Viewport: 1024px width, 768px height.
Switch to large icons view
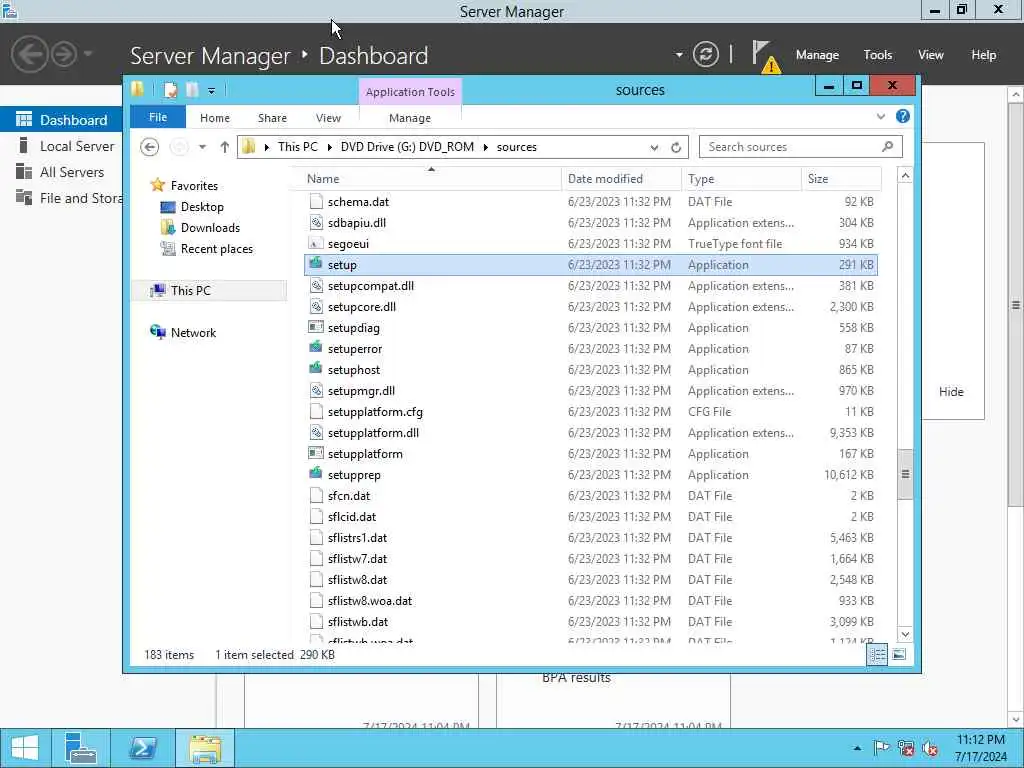point(899,654)
